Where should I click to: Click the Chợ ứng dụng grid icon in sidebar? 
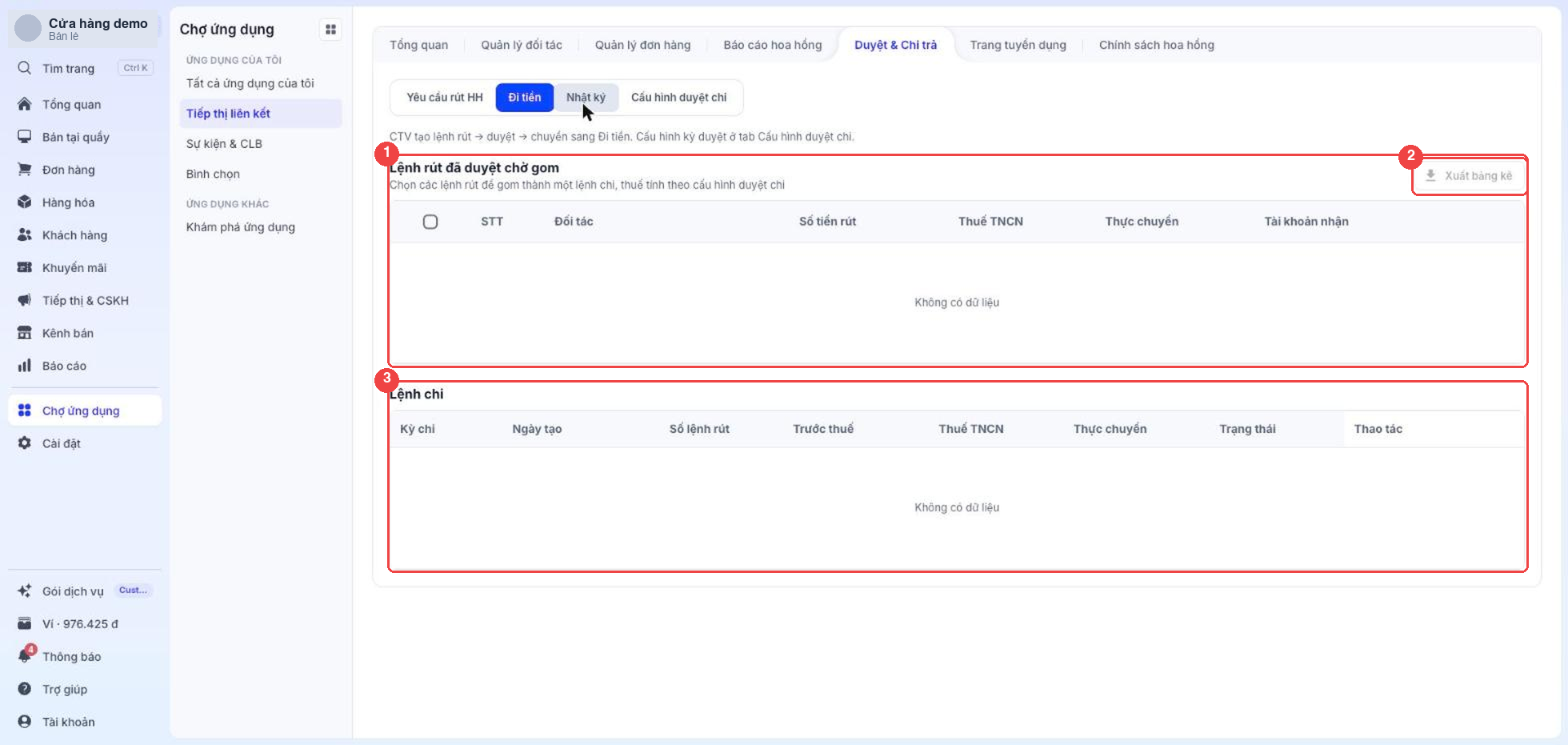pyautogui.click(x=25, y=411)
